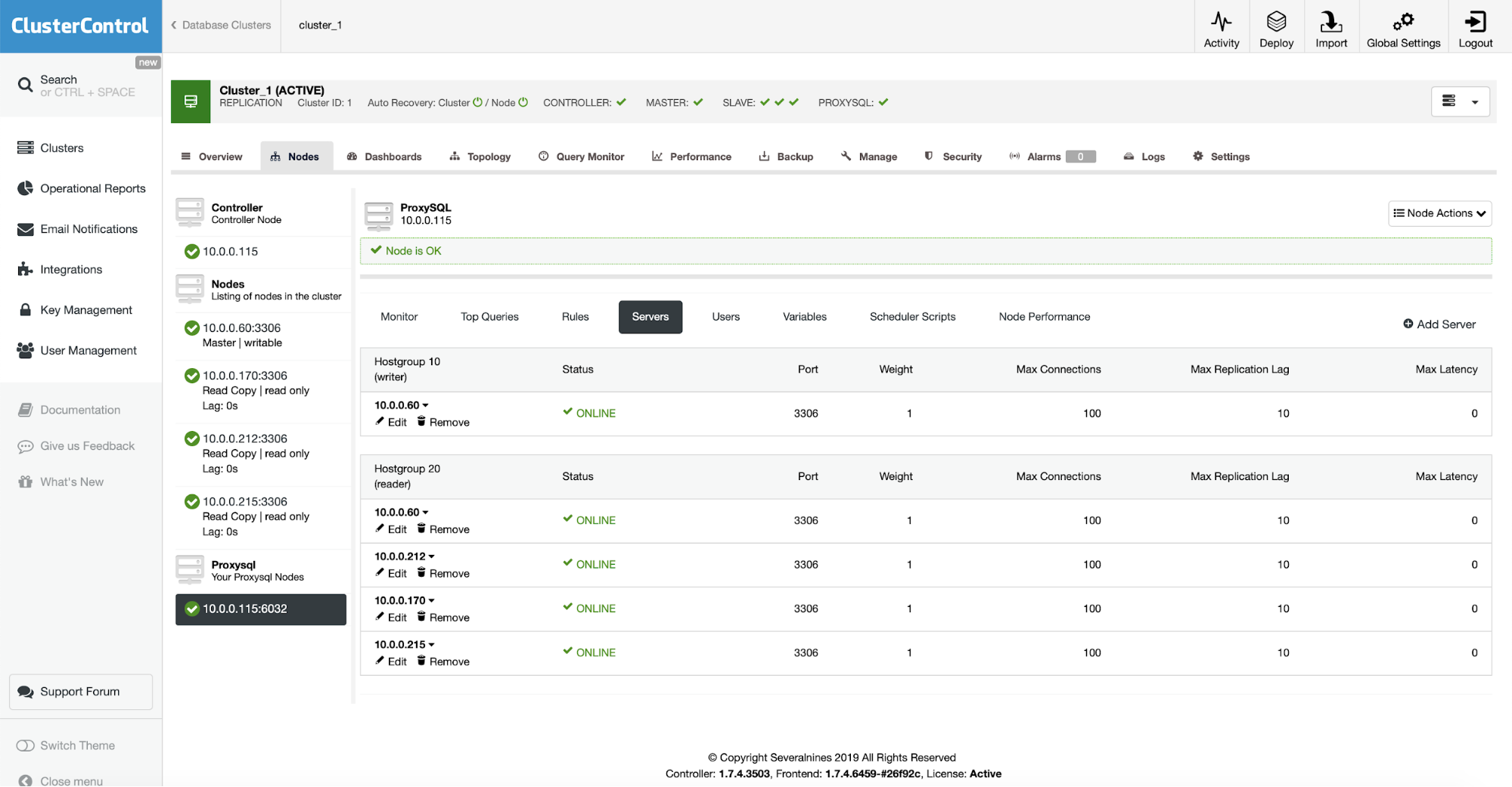Switch to Topology tab
This screenshot has width=1512, height=787.
click(480, 156)
